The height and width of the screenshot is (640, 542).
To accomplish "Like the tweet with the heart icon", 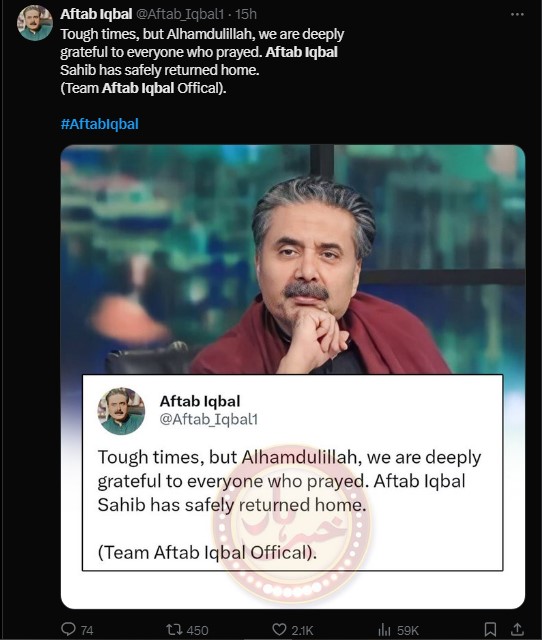I will [279, 629].
